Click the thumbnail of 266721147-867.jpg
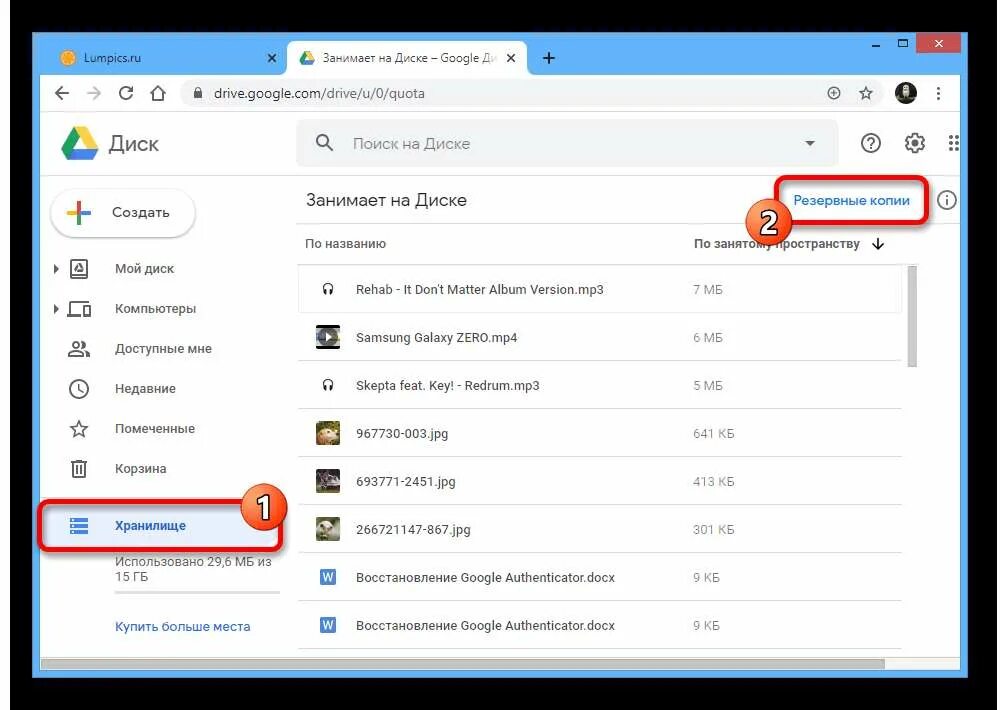Image resolution: width=1000 pixels, height=710 pixels. pyautogui.click(x=328, y=529)
